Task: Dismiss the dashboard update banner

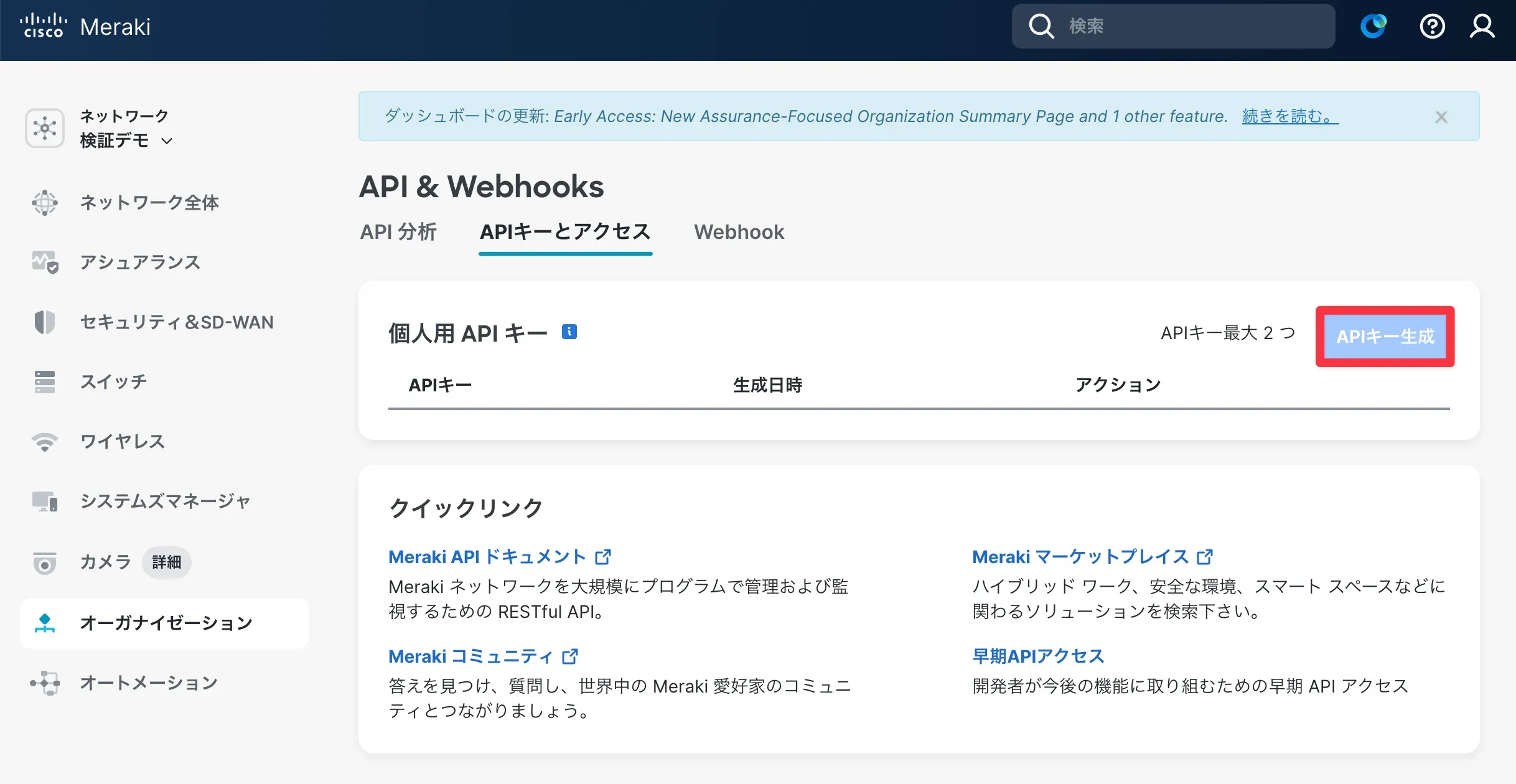Action: (1441, 117)
